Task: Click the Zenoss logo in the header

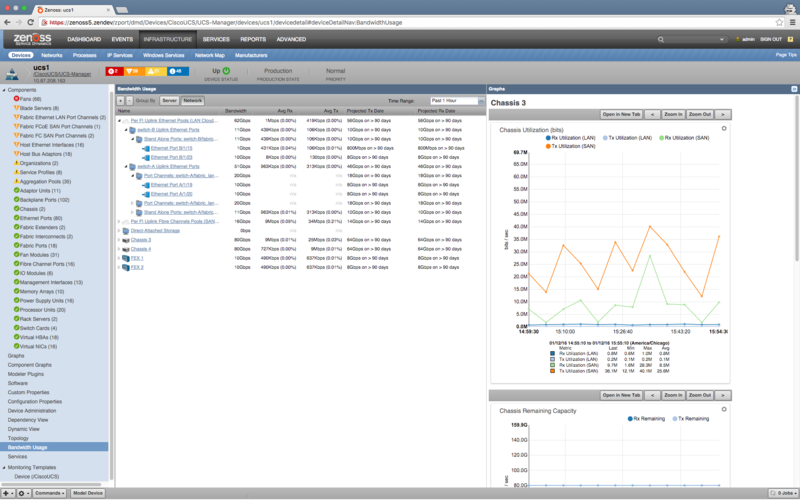Action: (x=32, y=39)
